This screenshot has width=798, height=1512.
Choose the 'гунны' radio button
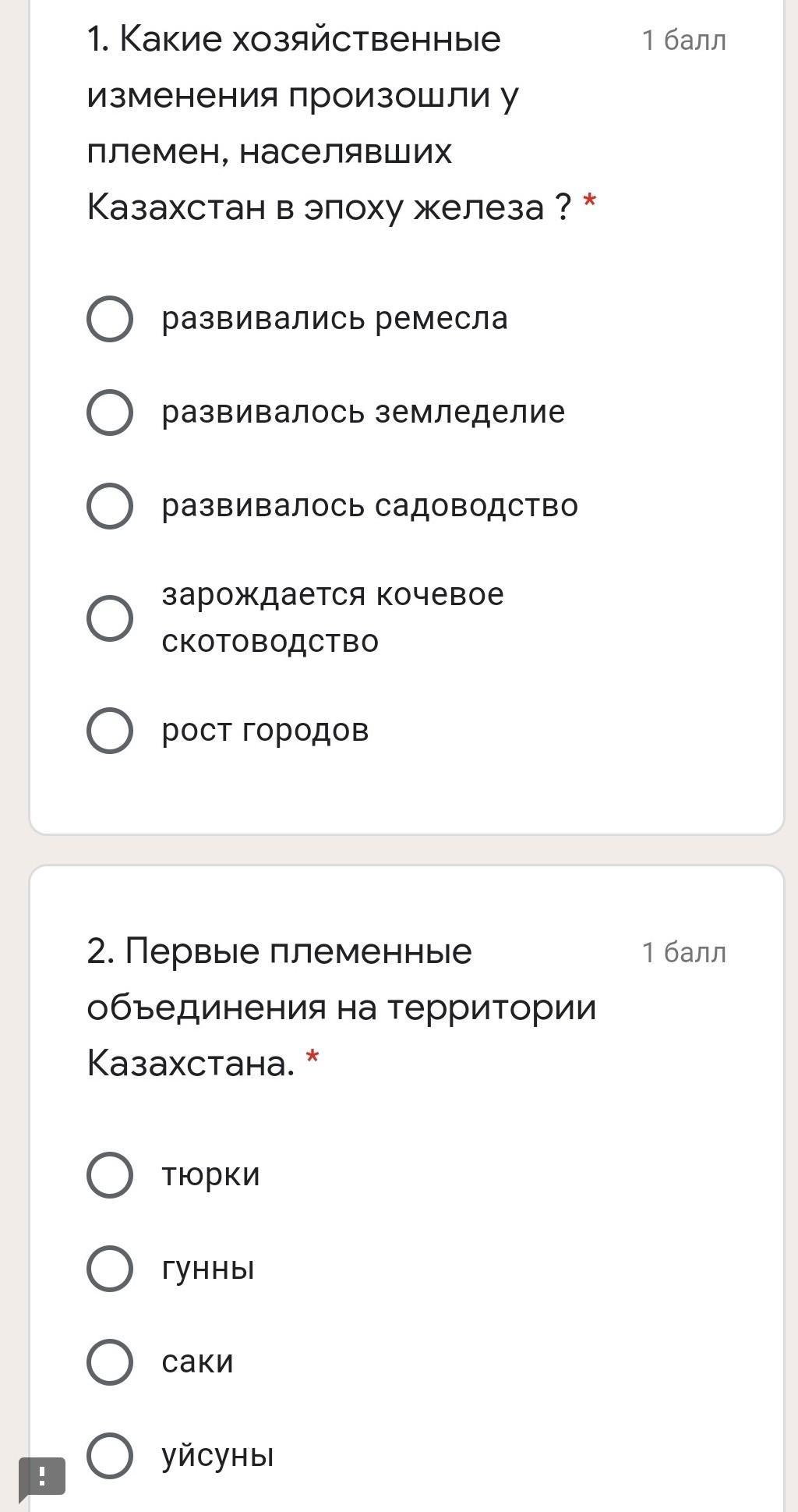(110, 1269)
